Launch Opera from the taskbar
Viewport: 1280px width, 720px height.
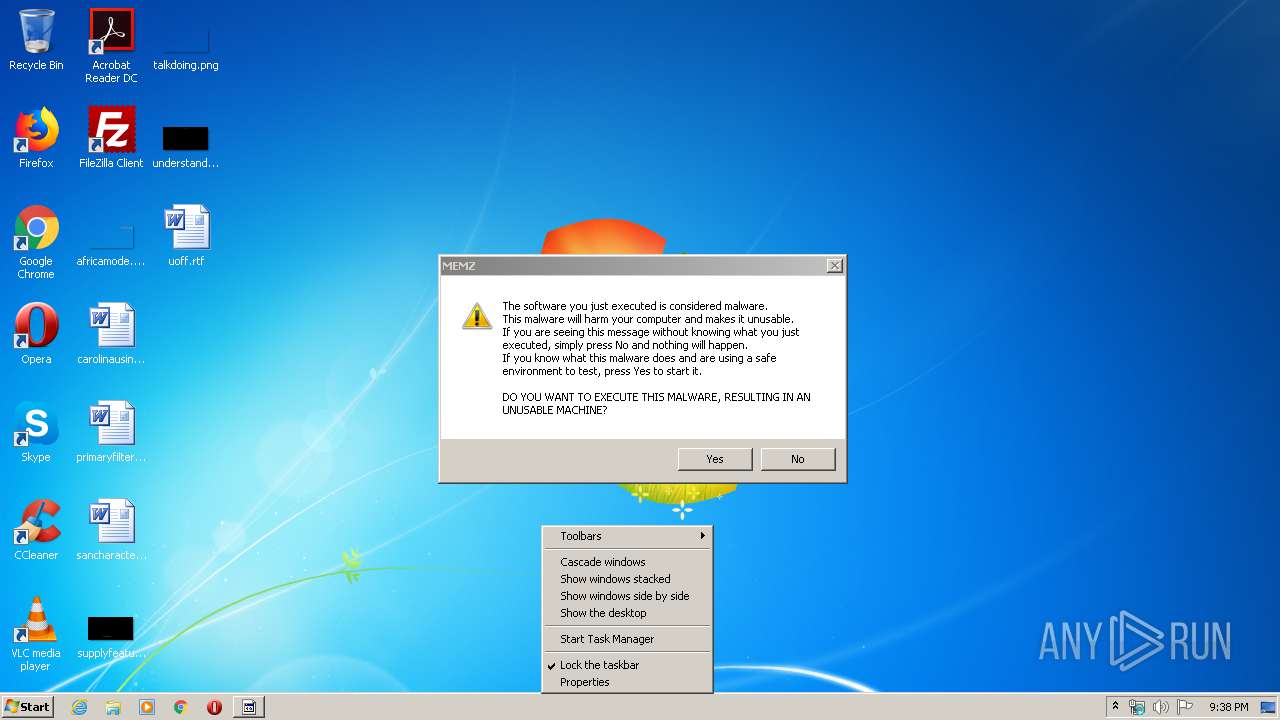click(214, 707)
